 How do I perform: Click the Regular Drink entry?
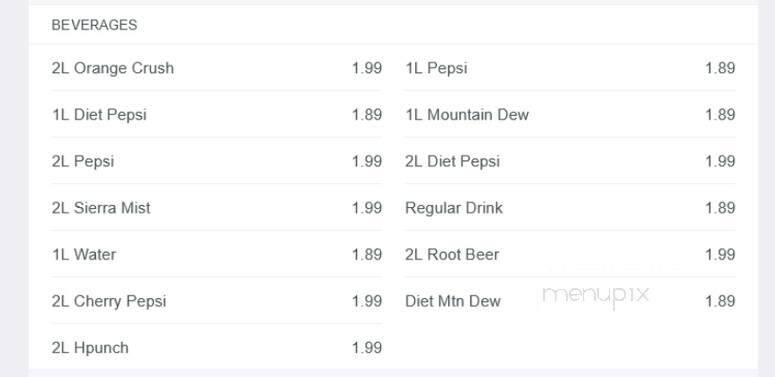570,208
